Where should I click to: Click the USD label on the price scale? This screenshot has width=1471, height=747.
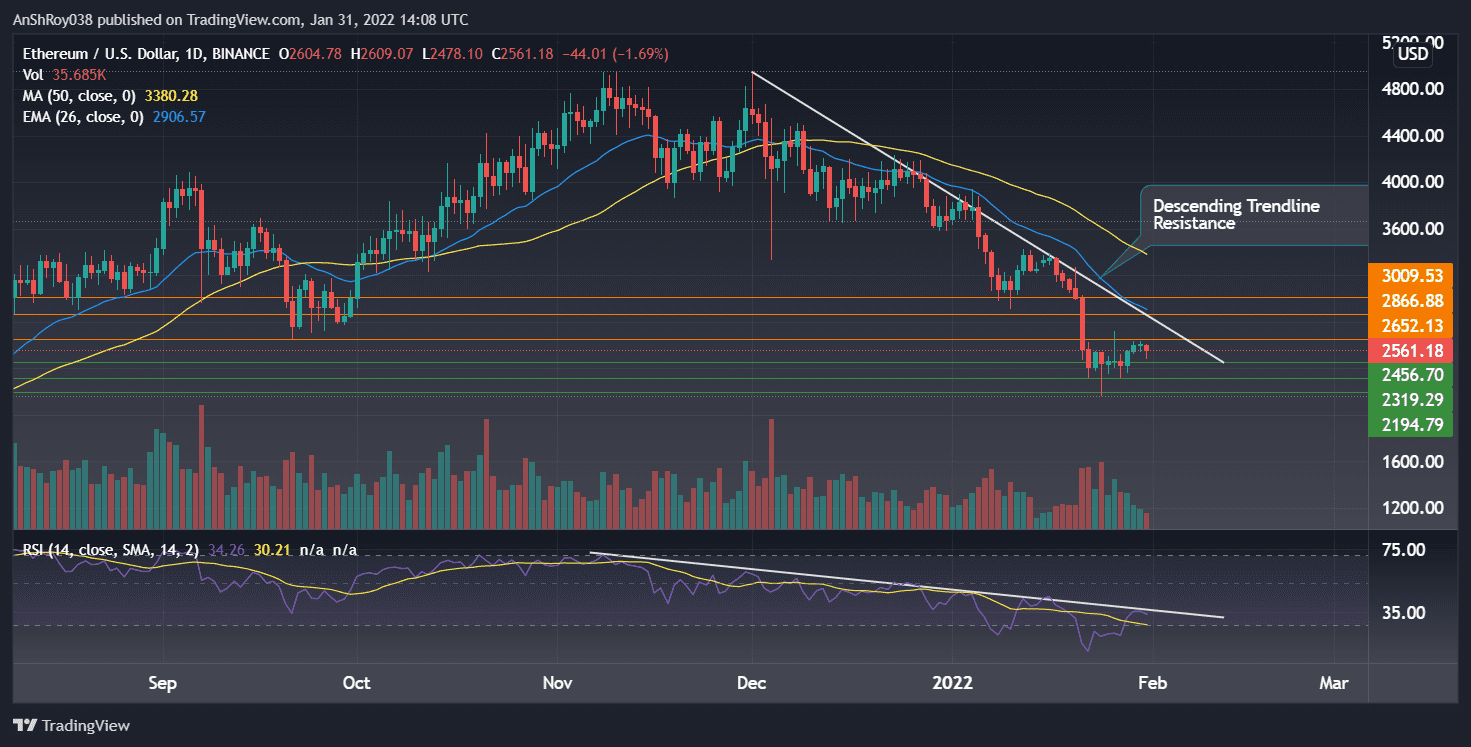[1412, 53]
